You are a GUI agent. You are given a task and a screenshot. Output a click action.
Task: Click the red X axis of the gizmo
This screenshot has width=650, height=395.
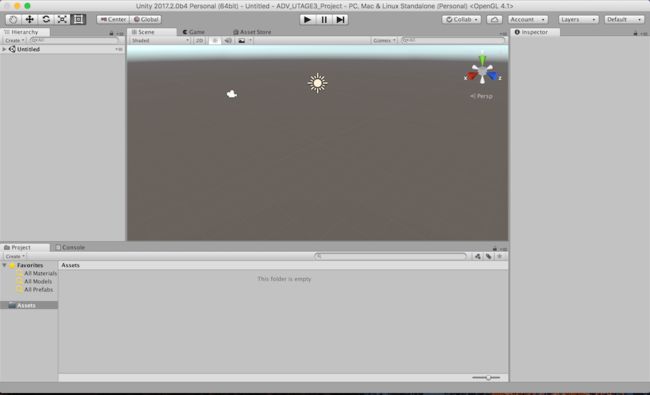tap(472, 76)
